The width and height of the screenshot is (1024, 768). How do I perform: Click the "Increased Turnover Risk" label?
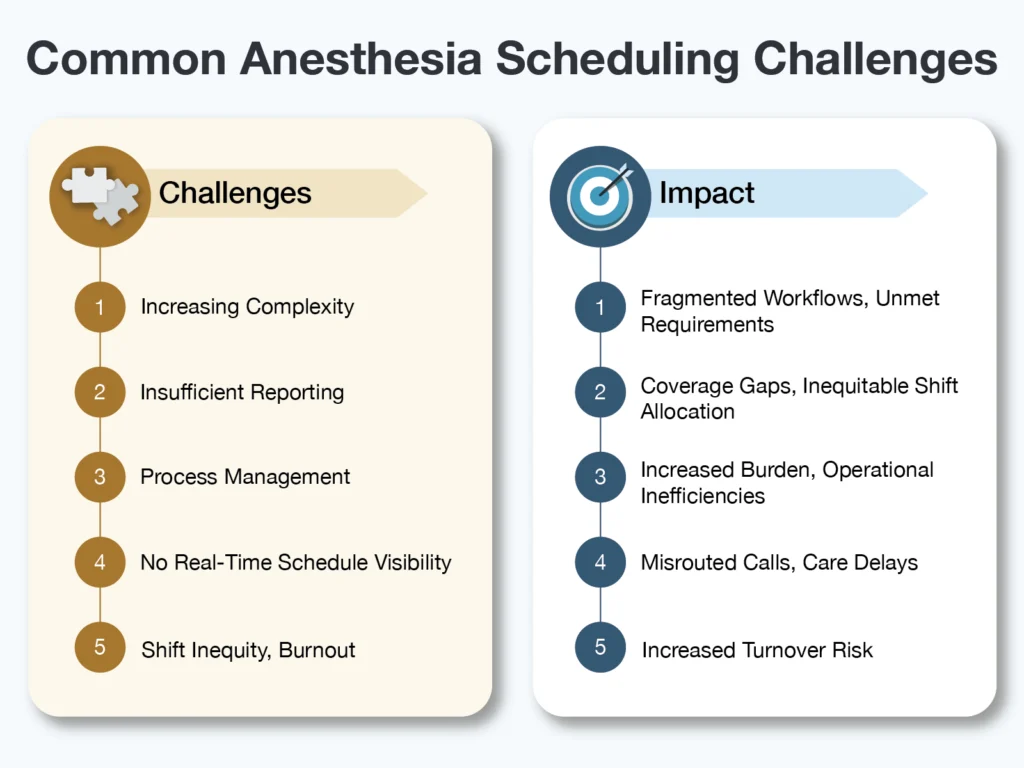[757, 650]
